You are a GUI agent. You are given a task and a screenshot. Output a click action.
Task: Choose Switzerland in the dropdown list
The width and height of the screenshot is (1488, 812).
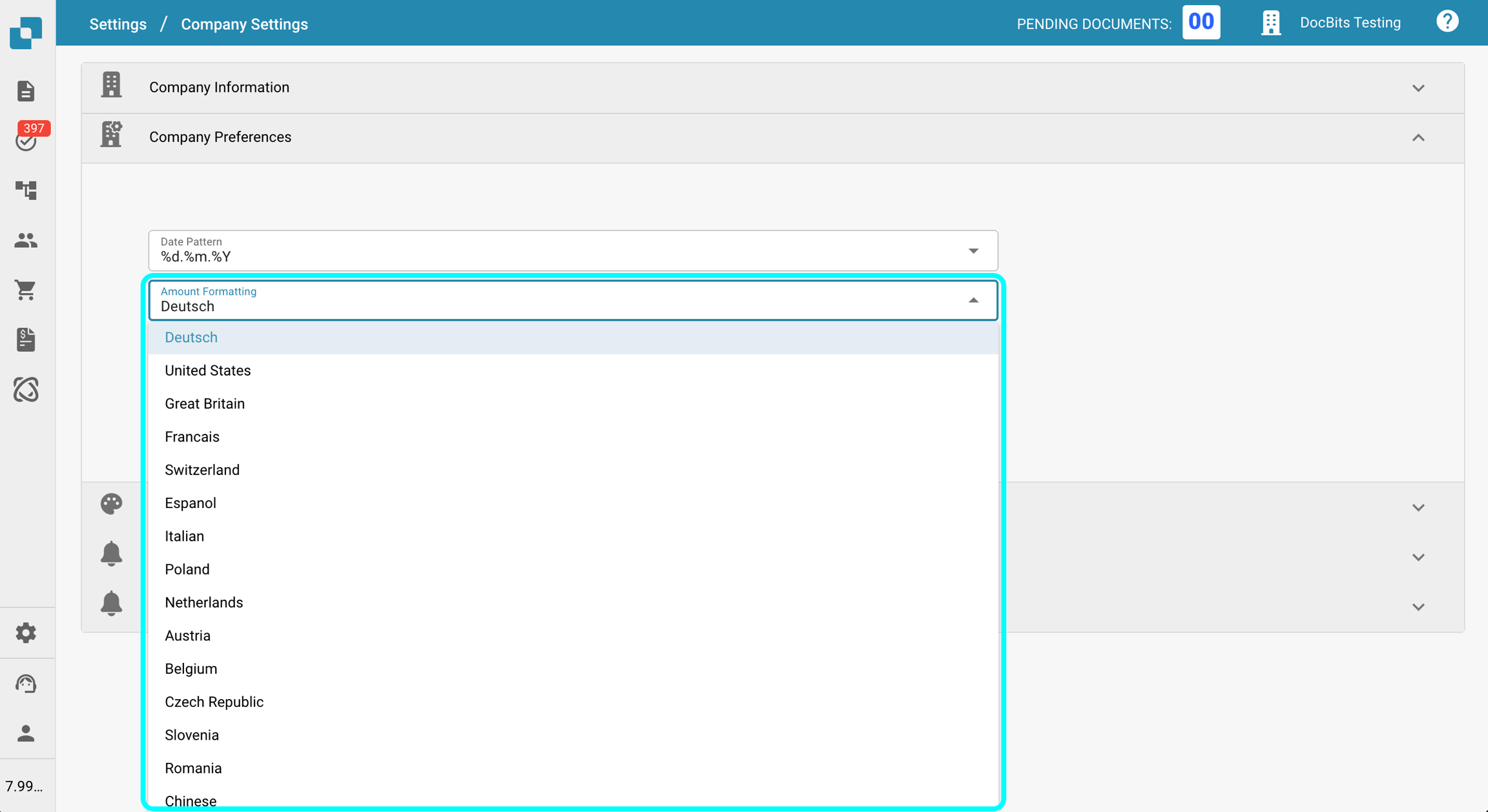click(202, 470)
